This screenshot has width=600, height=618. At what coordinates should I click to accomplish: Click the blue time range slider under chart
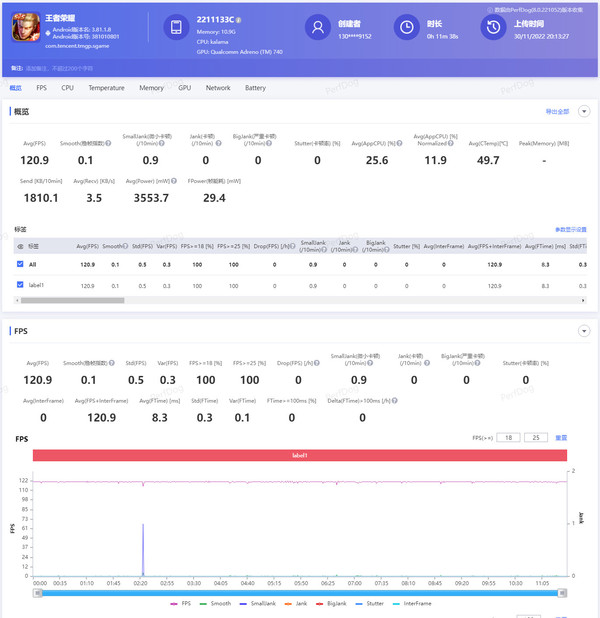point(300,592)
